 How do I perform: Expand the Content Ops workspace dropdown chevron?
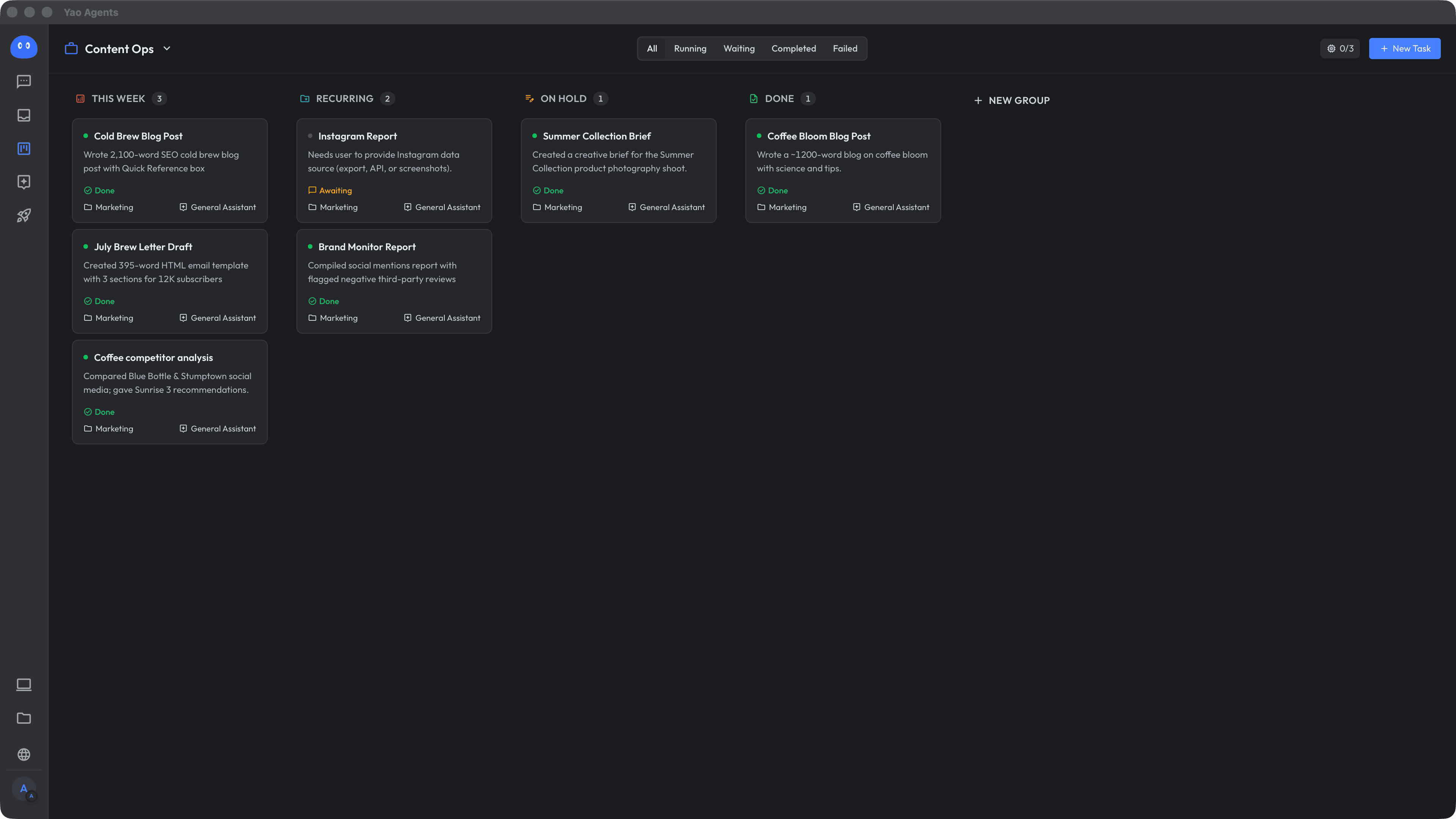click(167, 49)
